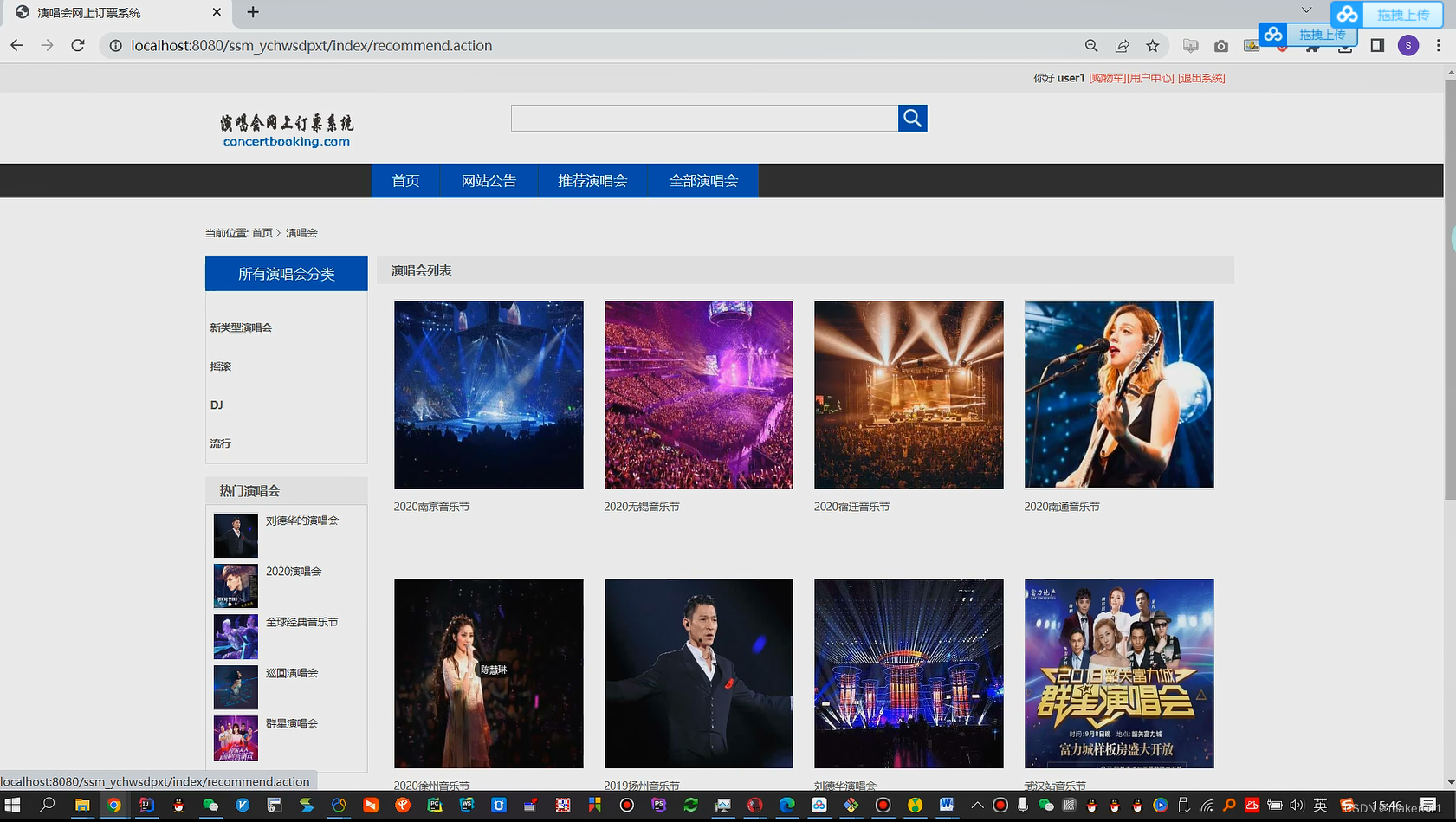Click the 2020宿迁音乐节 title text

(851, 507)
